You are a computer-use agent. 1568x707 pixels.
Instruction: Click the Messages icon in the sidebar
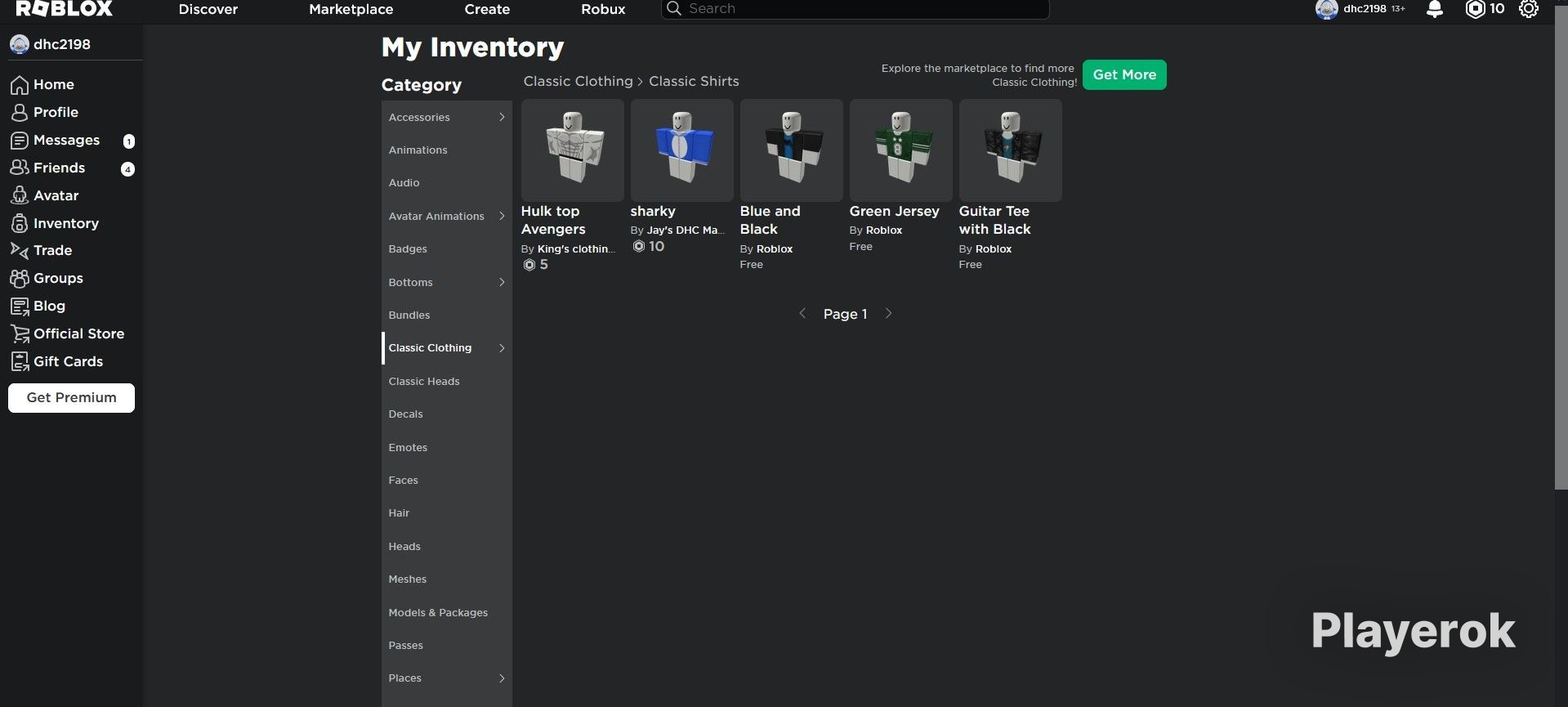(20, 141)
